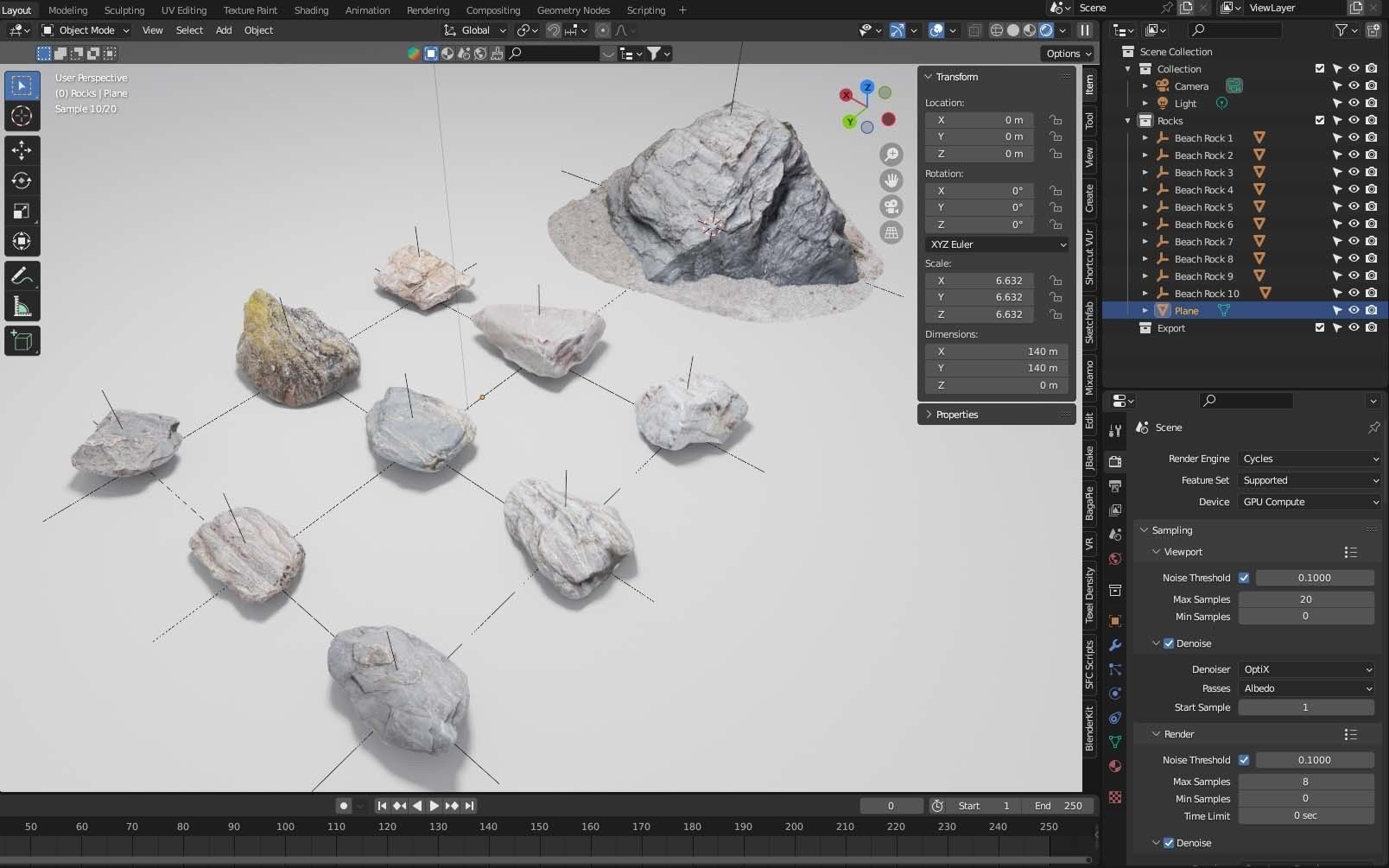Click the red X axis gizmo

click(x=846, y=95)
